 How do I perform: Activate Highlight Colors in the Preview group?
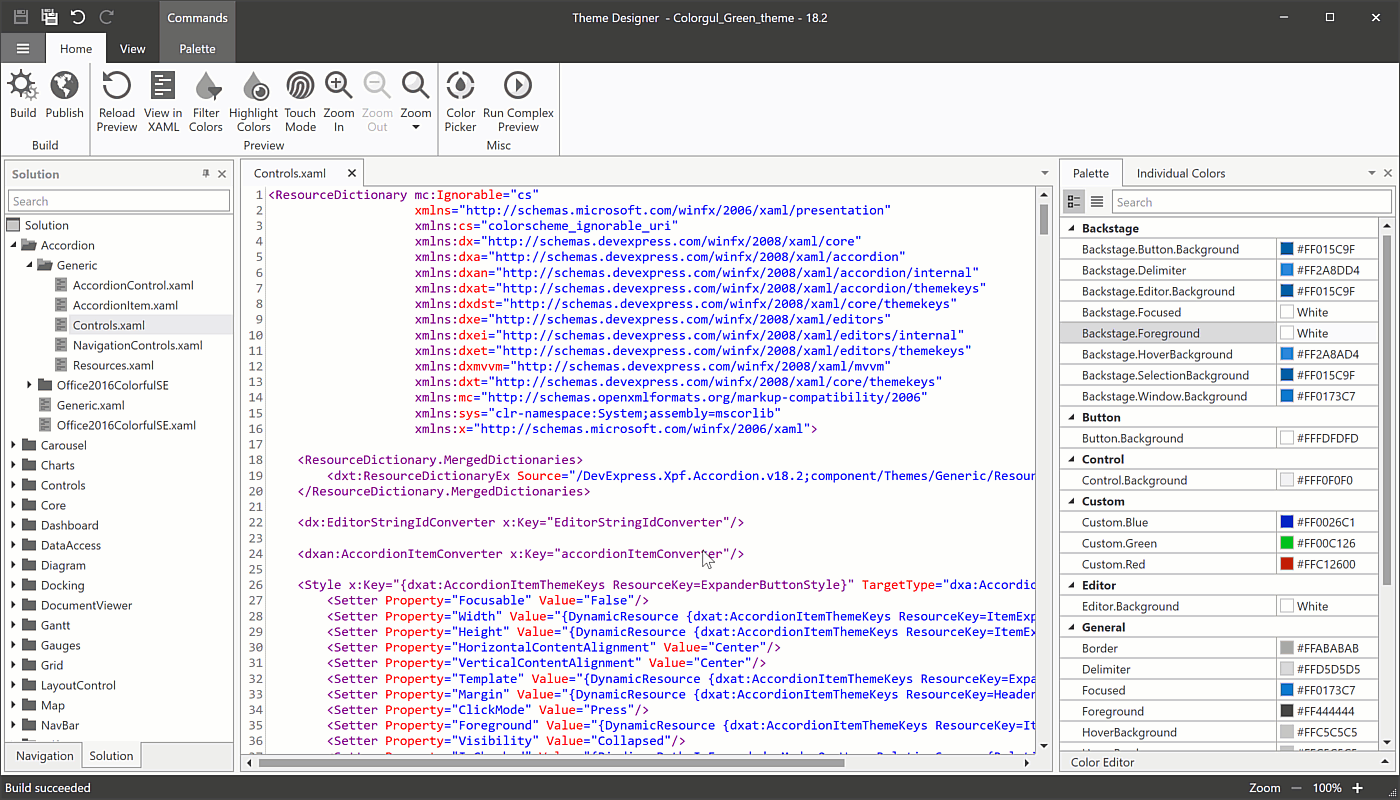253,97
